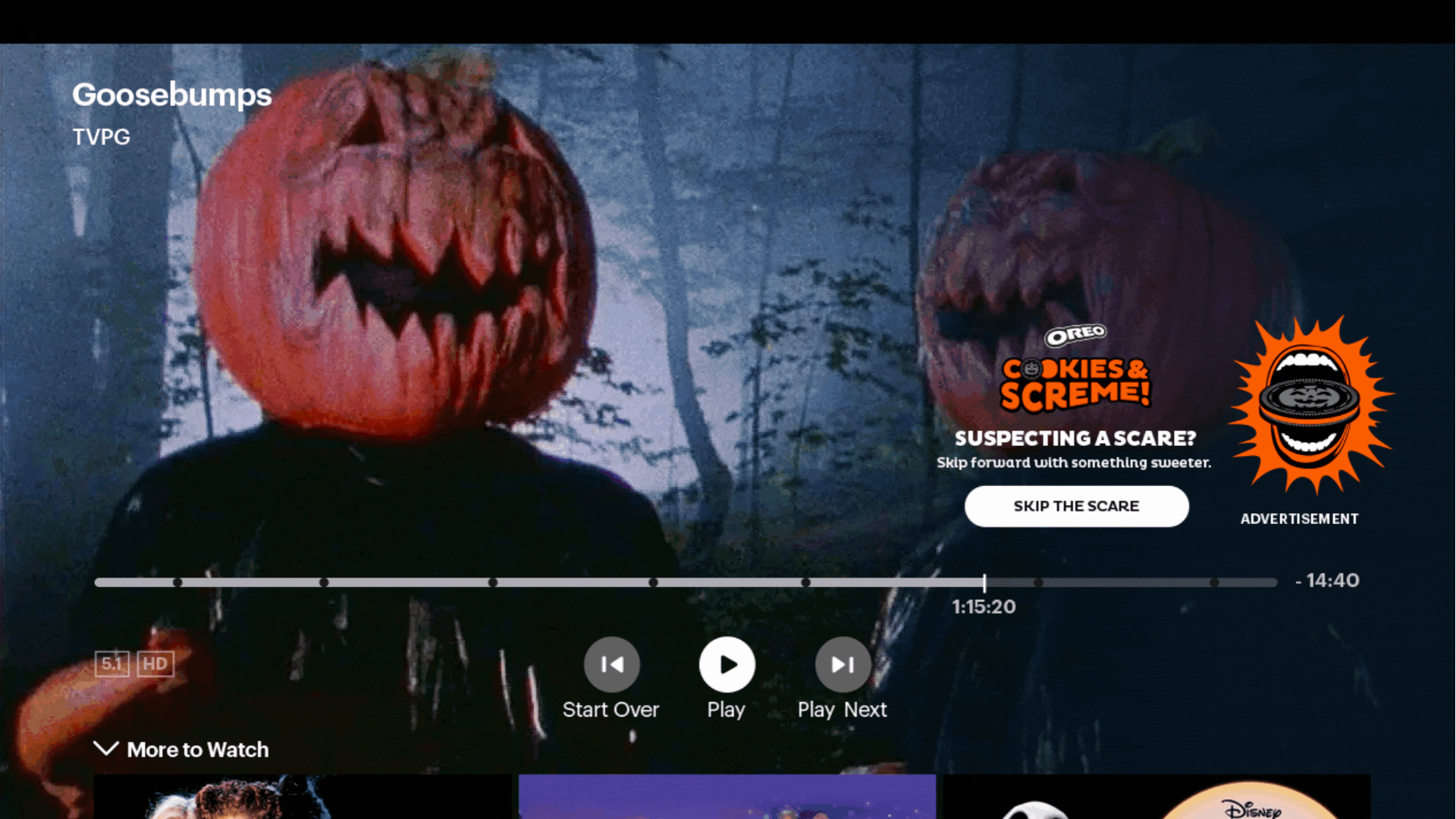The height and width of the screenshot is (819, 1456).
Task: Click the Start Over icon button
Action: point(611,664)
